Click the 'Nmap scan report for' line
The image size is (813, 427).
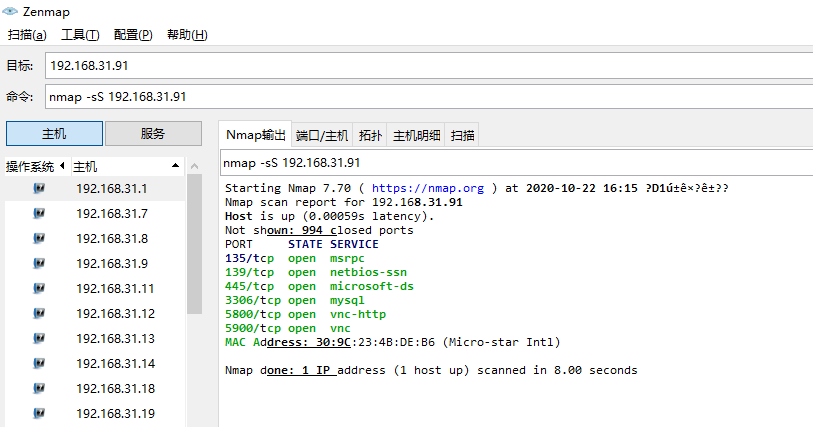click(343, 202)
